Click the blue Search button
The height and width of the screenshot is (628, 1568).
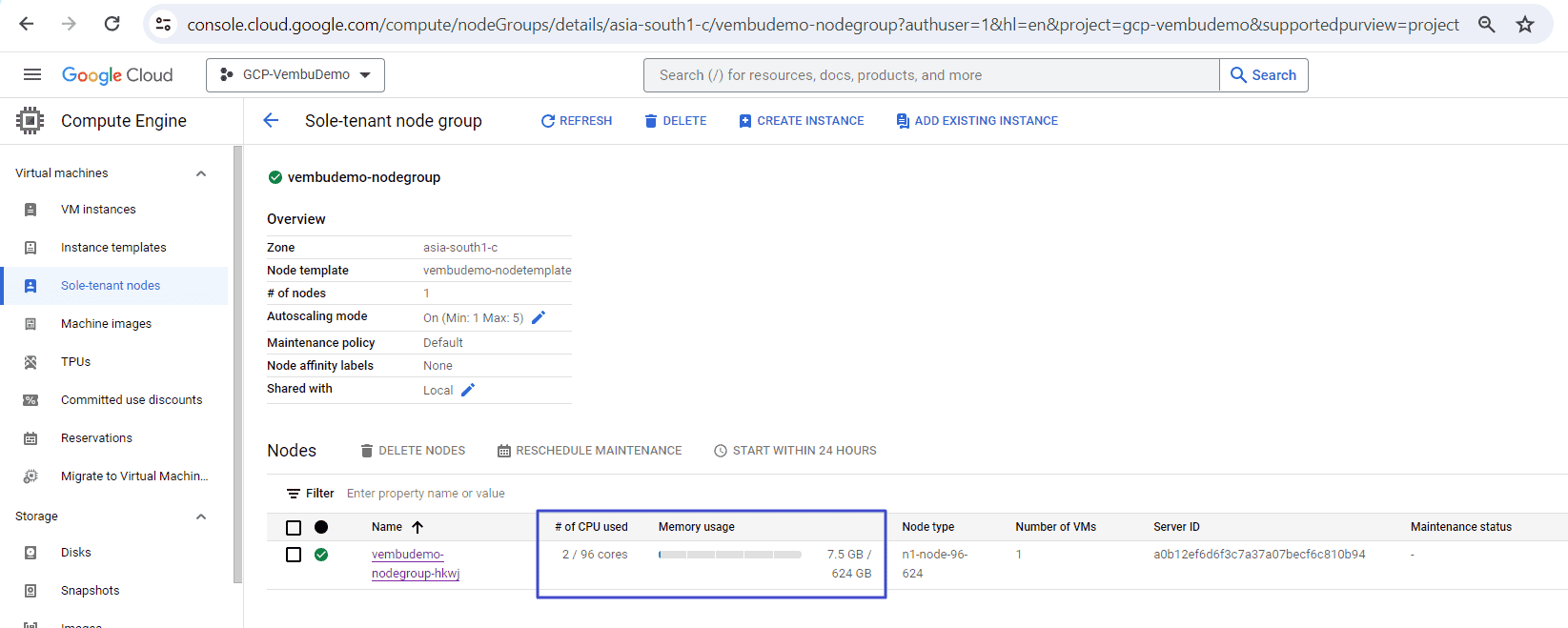[1264, 75]
